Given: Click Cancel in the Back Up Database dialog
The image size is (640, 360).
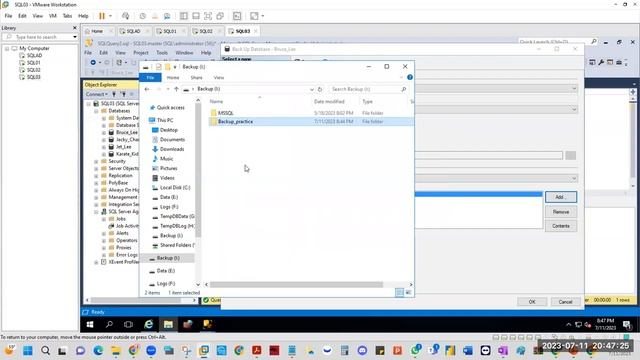Looking at the screenshot, I should coord(565,302).
